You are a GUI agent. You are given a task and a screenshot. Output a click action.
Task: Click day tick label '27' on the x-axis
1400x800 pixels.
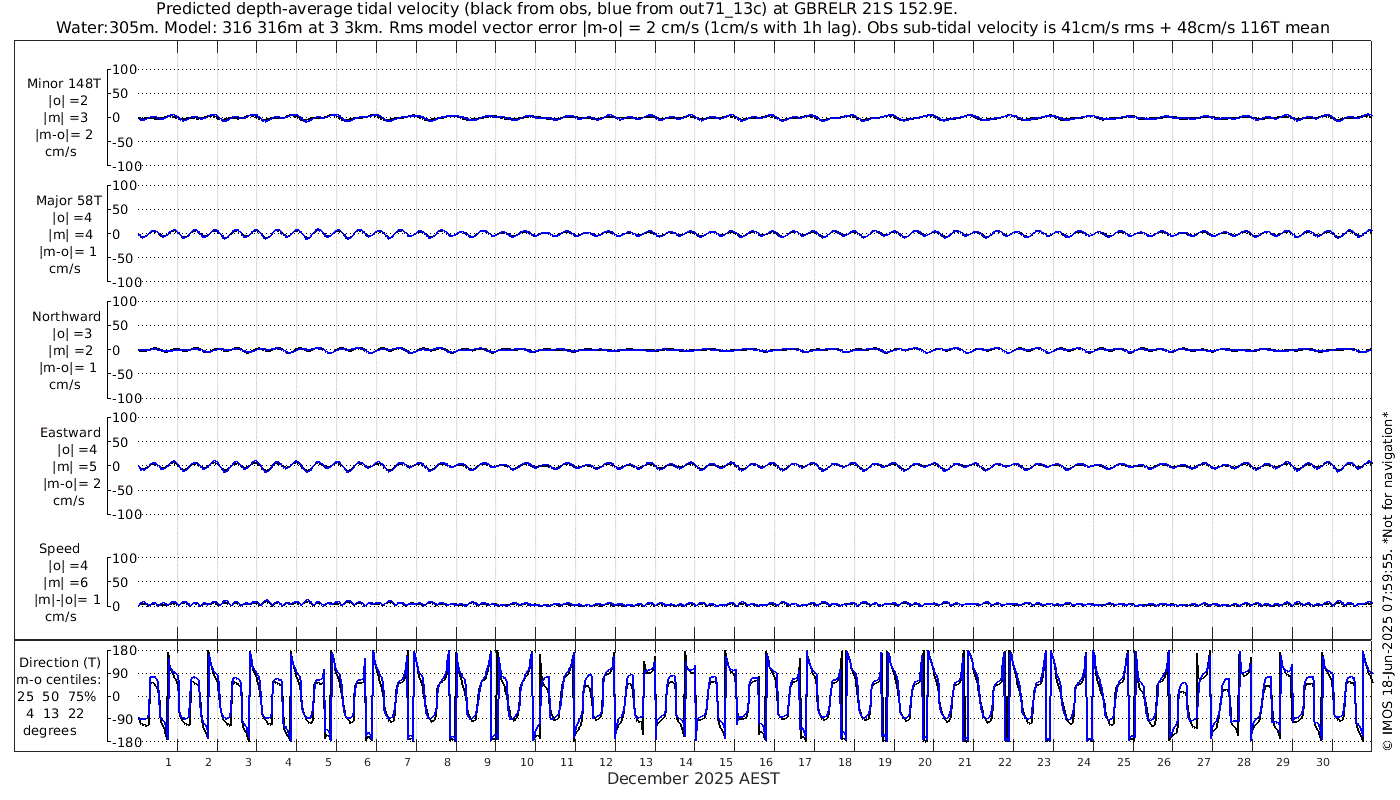1203,761
